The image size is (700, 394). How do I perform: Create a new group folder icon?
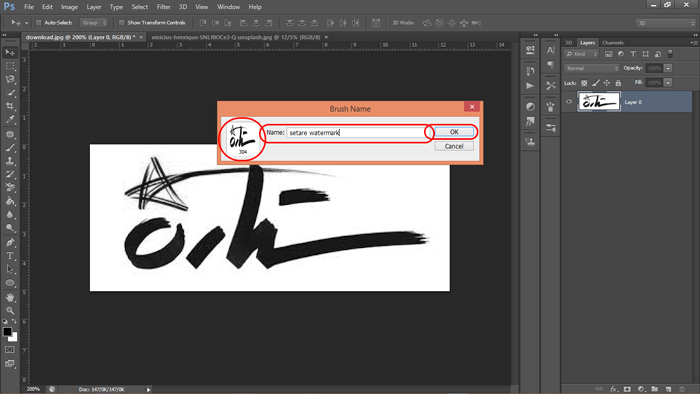[654, 389]
